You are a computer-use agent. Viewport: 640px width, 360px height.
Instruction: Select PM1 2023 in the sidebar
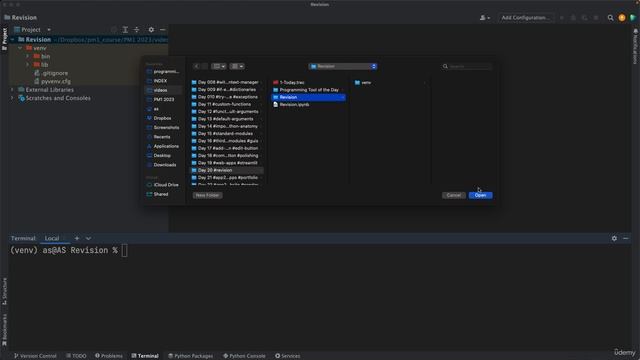(164, 99)
